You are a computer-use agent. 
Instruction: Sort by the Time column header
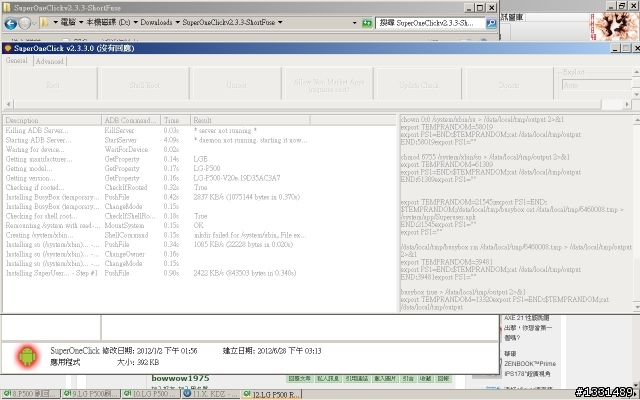[175, 120]
